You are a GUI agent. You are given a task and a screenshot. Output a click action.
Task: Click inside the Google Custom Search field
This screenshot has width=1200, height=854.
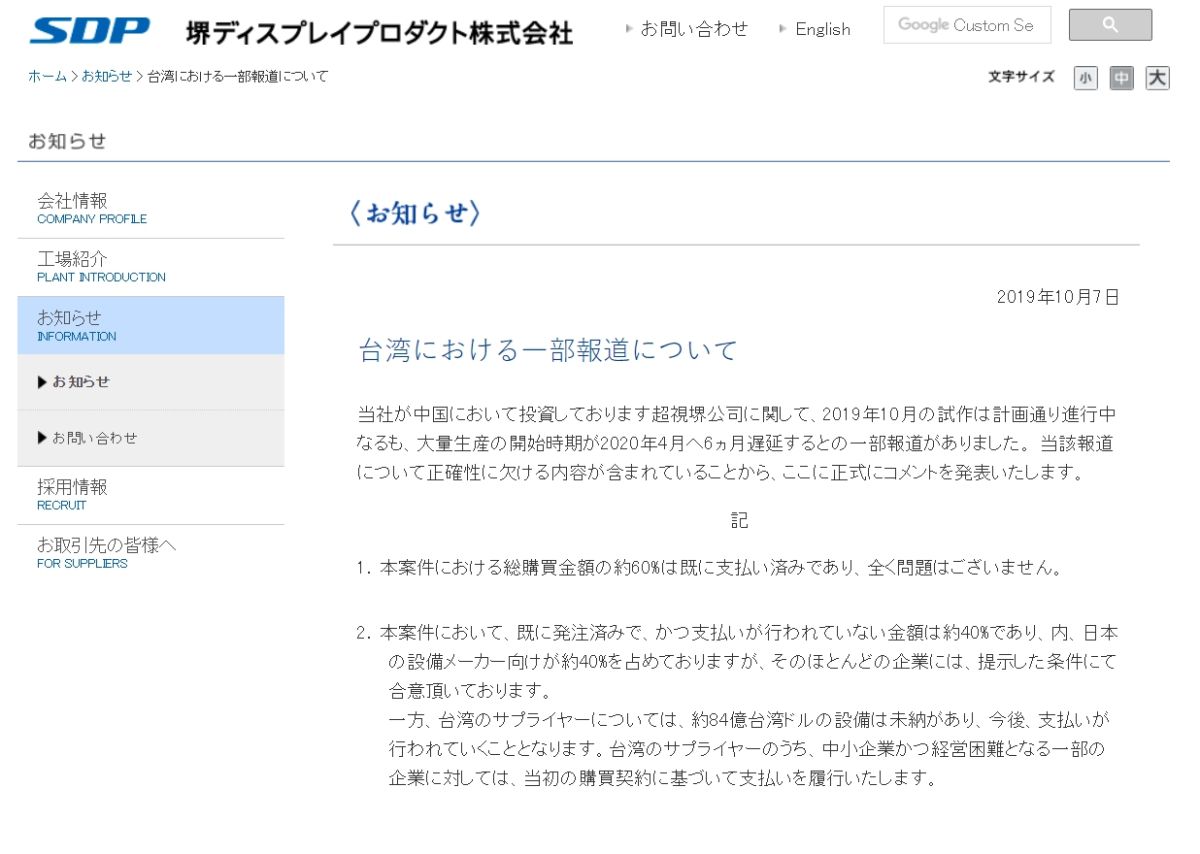[965, 24]
